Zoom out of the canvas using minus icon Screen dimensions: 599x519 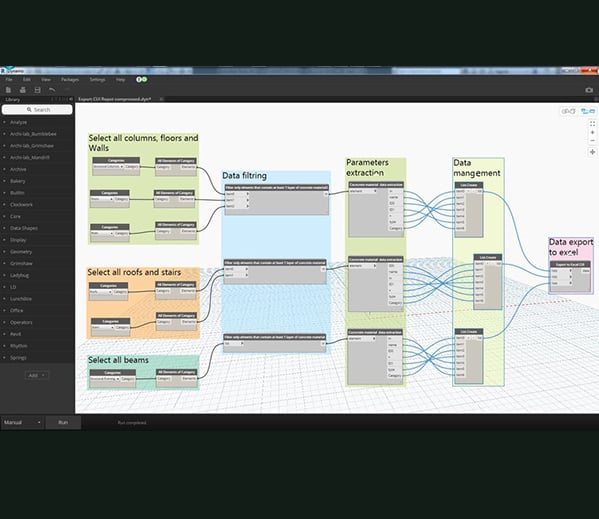[x=593, y=141]
